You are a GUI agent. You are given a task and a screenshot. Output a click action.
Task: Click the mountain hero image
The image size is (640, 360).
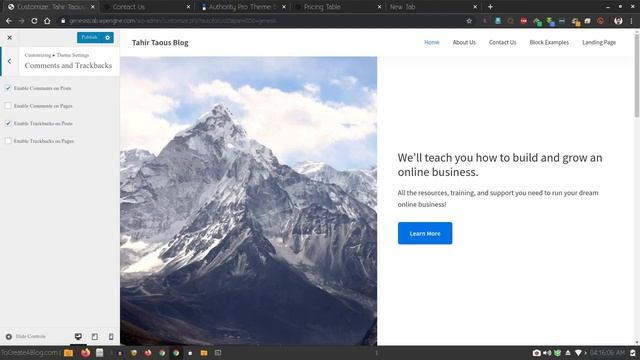point(249,201)
